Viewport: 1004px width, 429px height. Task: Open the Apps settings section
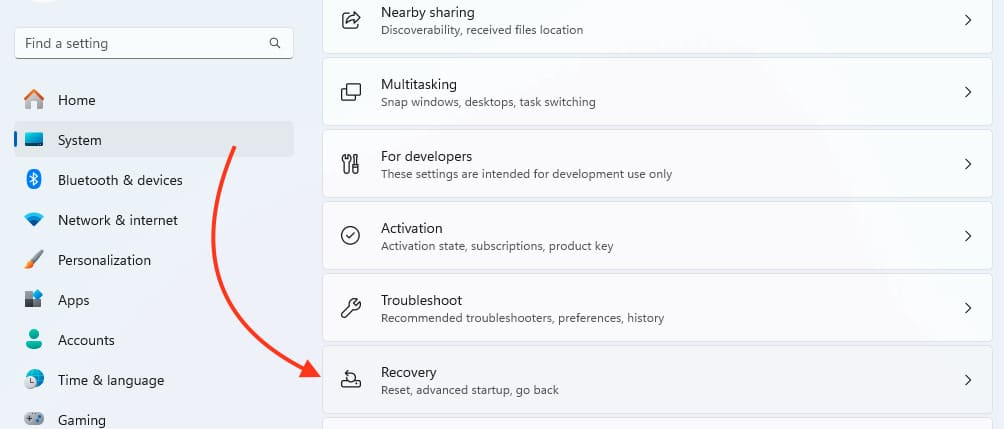click(x=73, y=300)
